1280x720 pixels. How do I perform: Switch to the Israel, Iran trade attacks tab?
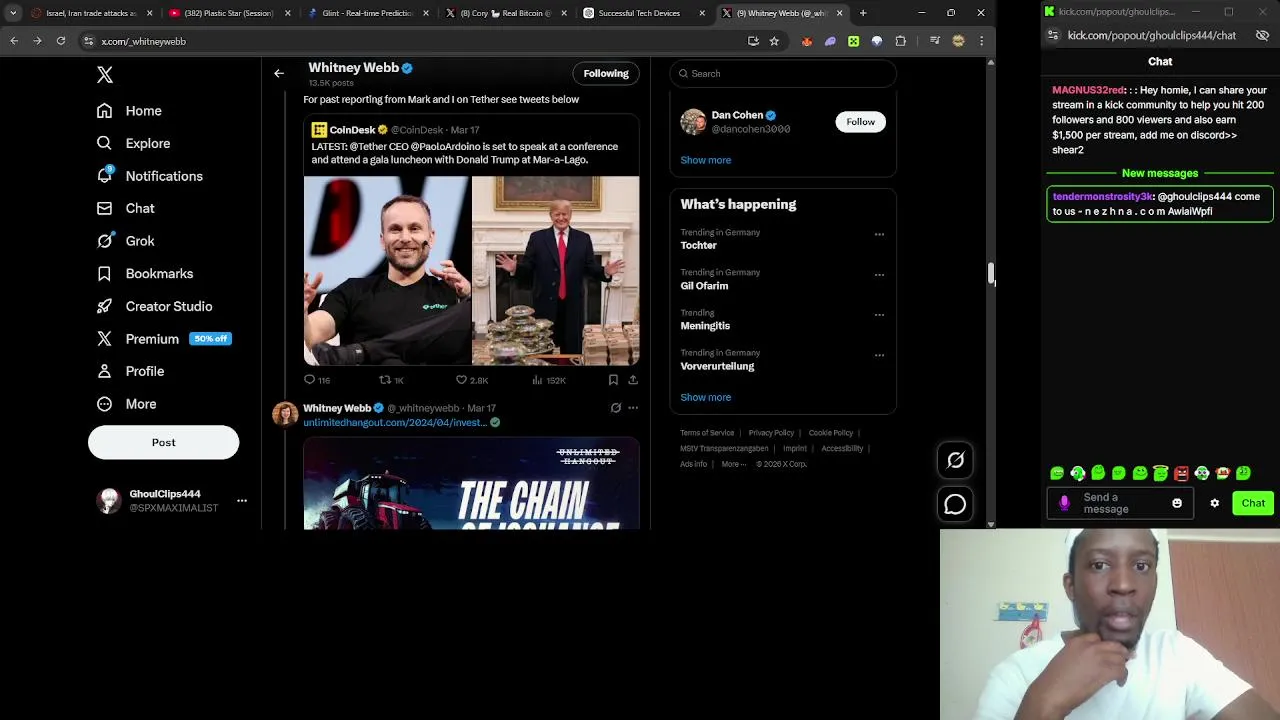(x=90, y=13)
